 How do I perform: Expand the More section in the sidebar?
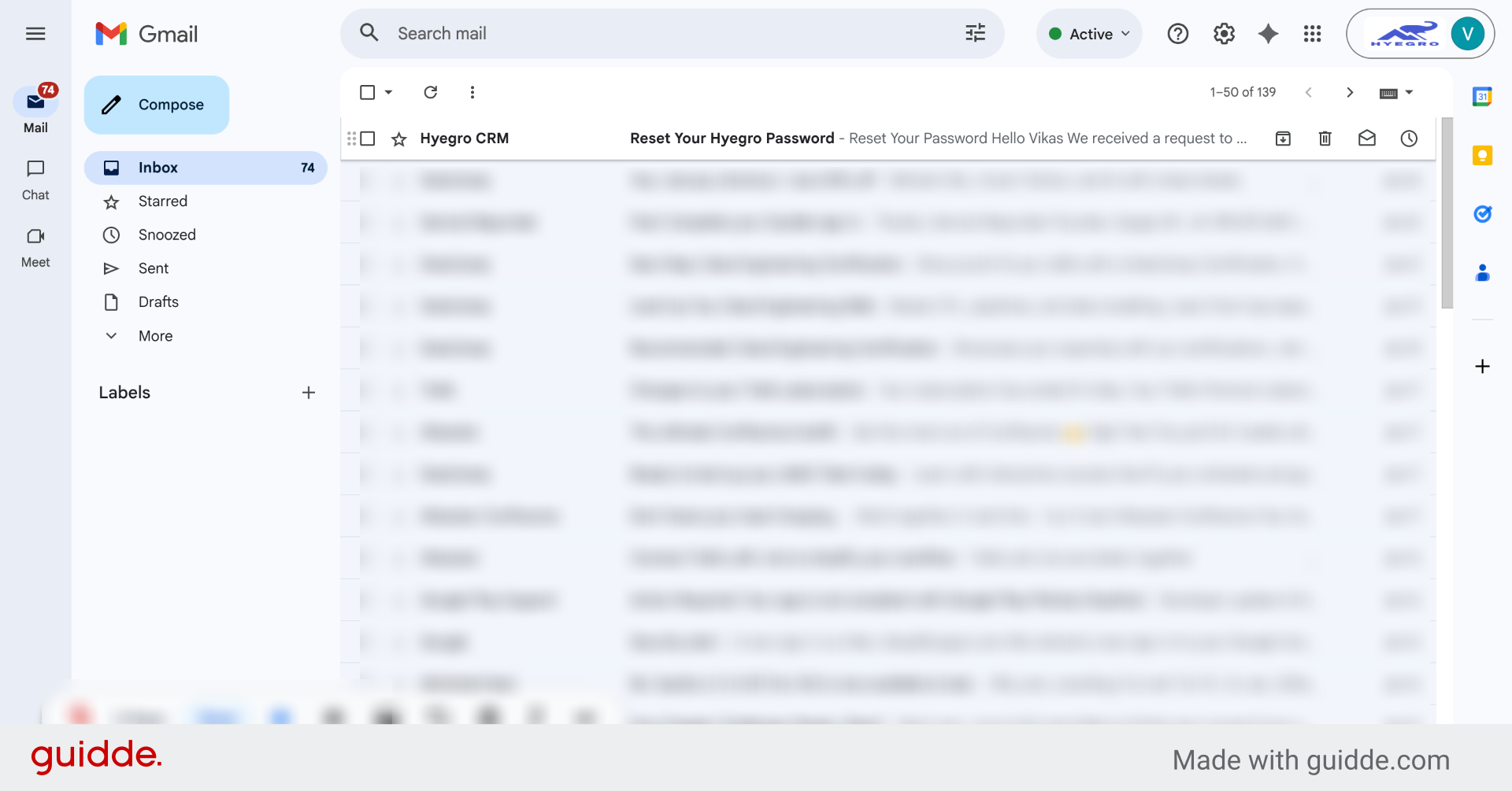tap(154, 335)
